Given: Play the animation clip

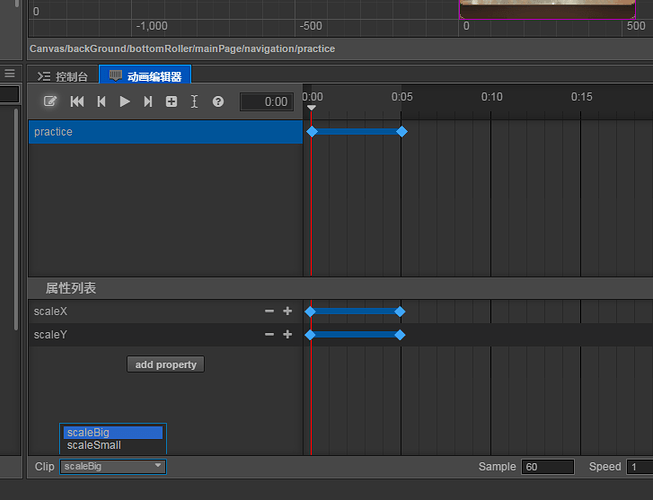Looking at the screenshot, I should (125, 102).
